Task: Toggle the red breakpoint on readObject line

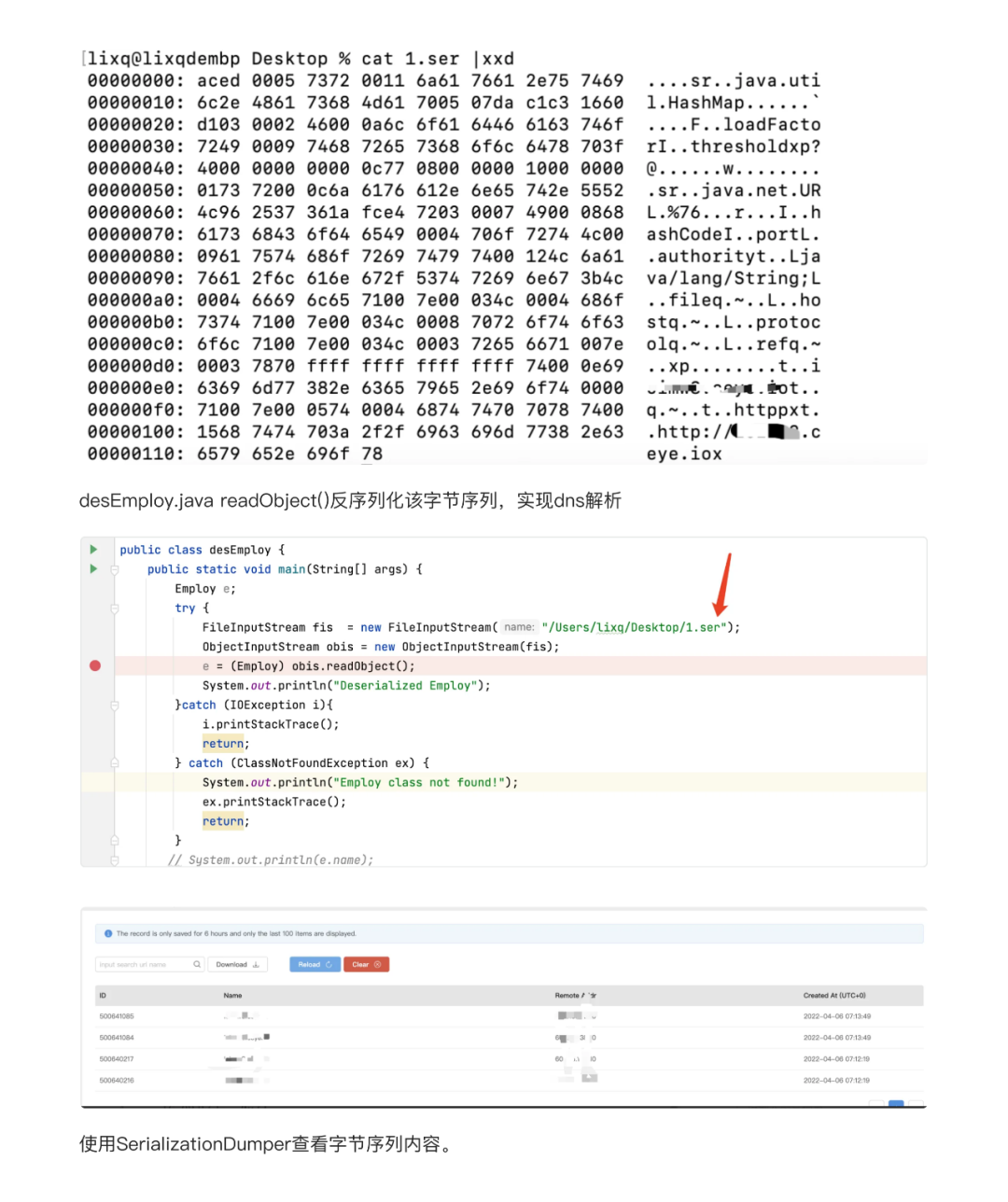Action: (x=95, y=665)
